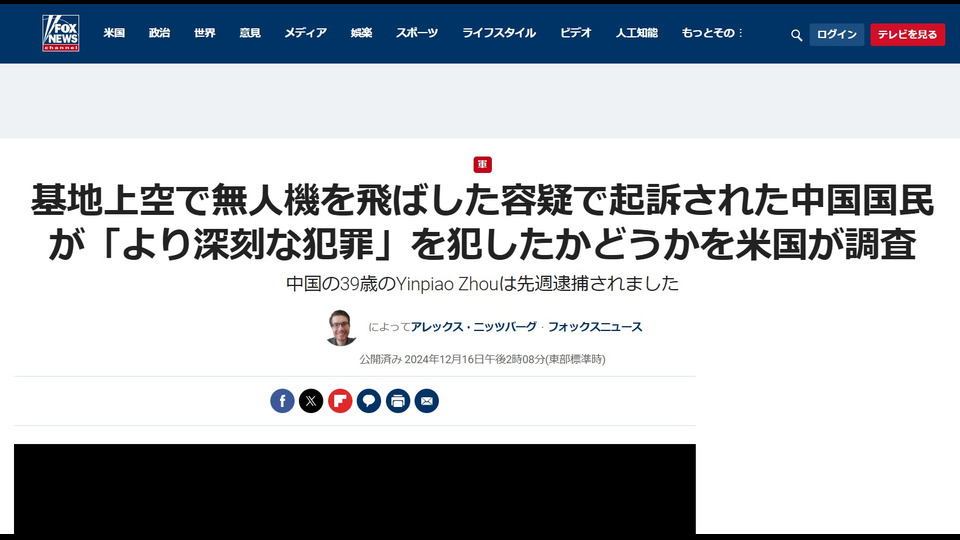Email the article via envelope icon
Image resolution: width=960 pixels, height=540 pixels.
[x=427, y=401]
